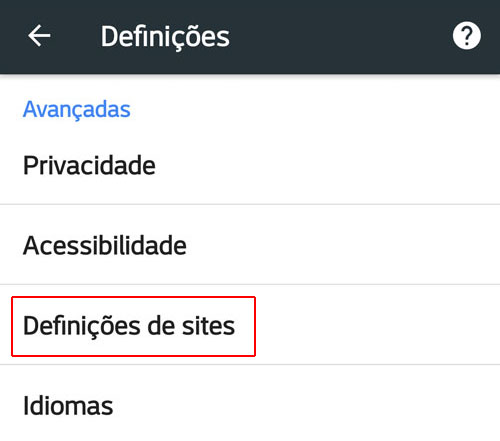Click the Idiomas row below site settings
Image resolution: width=500 pixels, height=441 pixels.
250,405
